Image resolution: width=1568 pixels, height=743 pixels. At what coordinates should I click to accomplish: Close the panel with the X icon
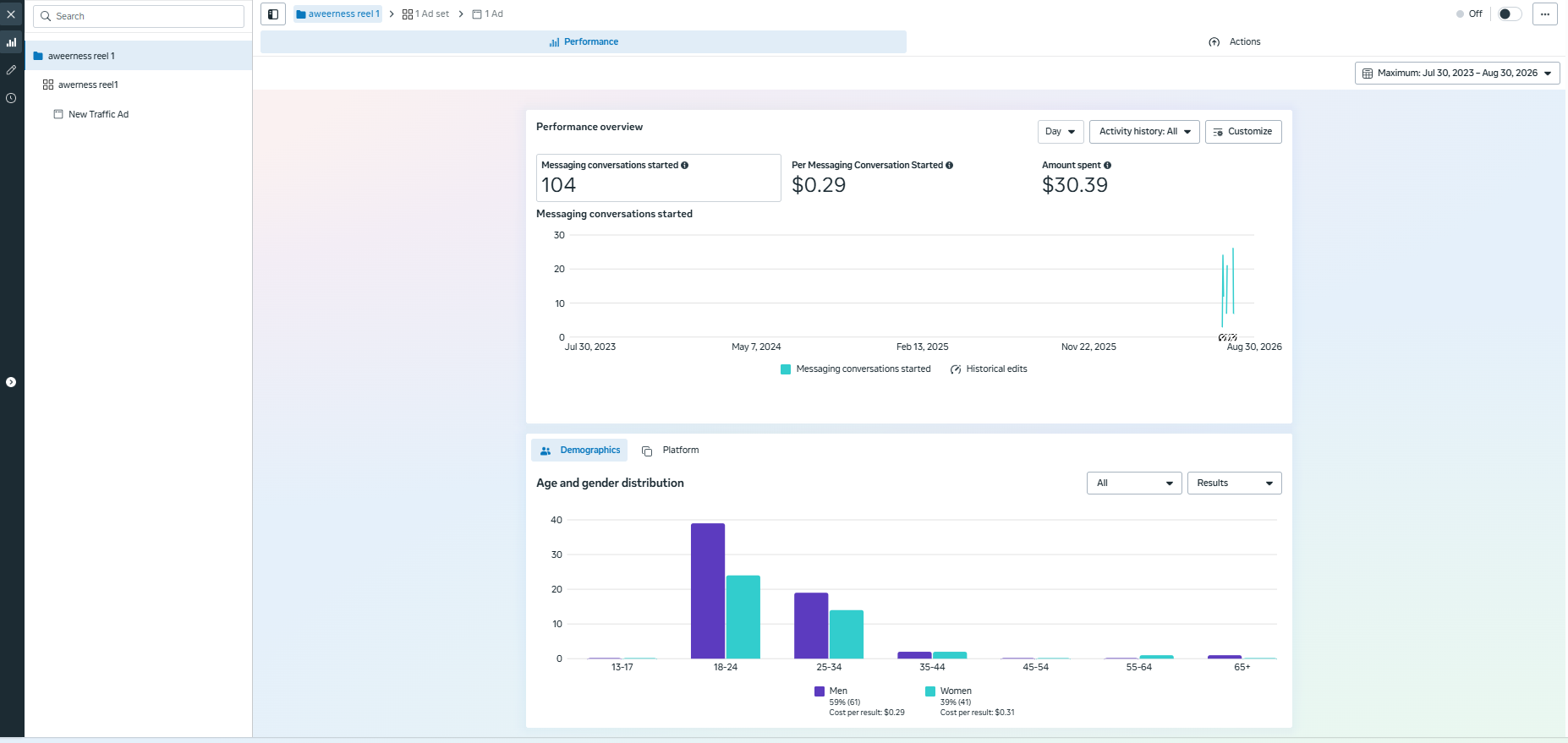(11, 14)
